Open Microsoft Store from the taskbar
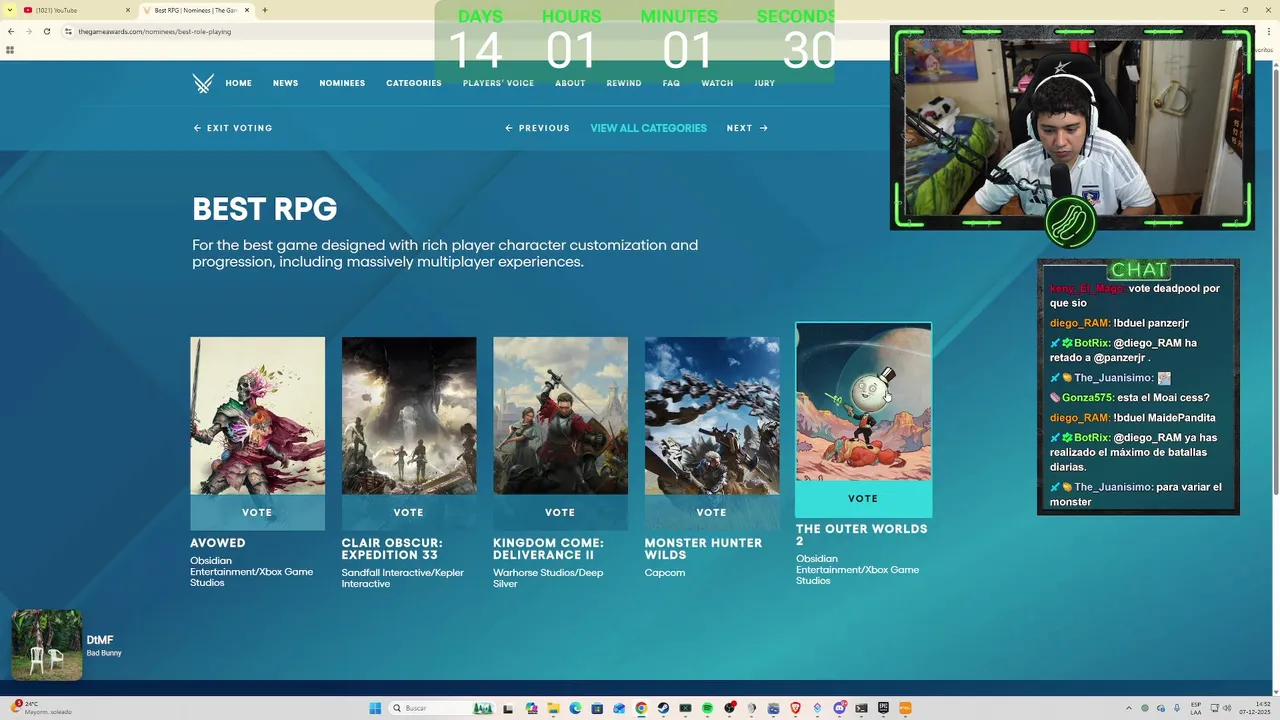Screen dimensions: 1280x720 coord(597,708)
